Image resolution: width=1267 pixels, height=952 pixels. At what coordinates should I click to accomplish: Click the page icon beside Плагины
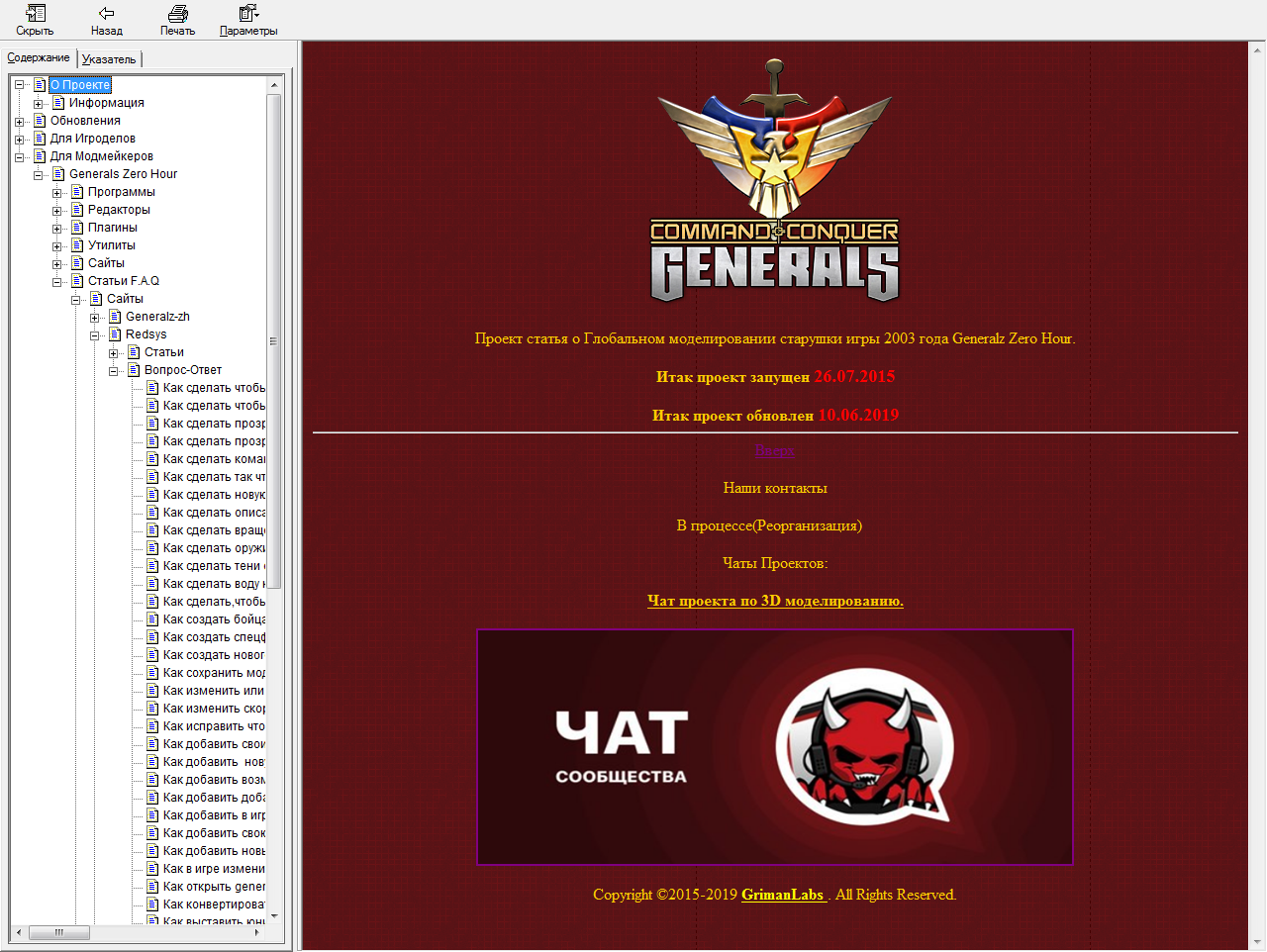pos(77,228)
